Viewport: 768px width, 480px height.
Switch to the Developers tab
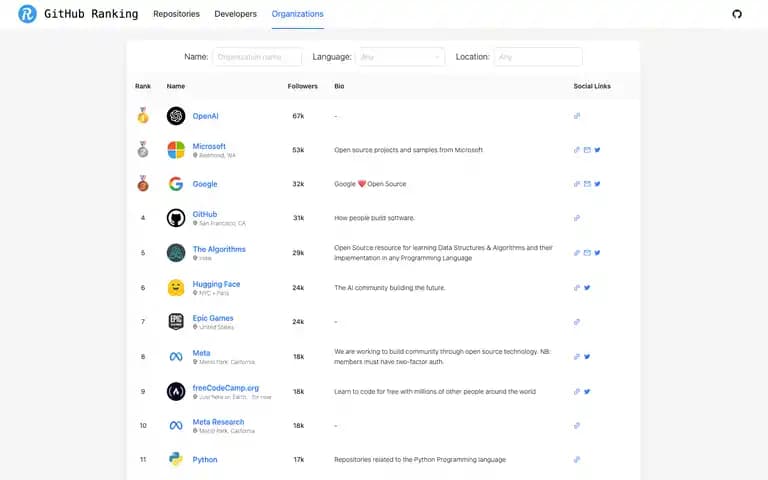tap(236, 14)
